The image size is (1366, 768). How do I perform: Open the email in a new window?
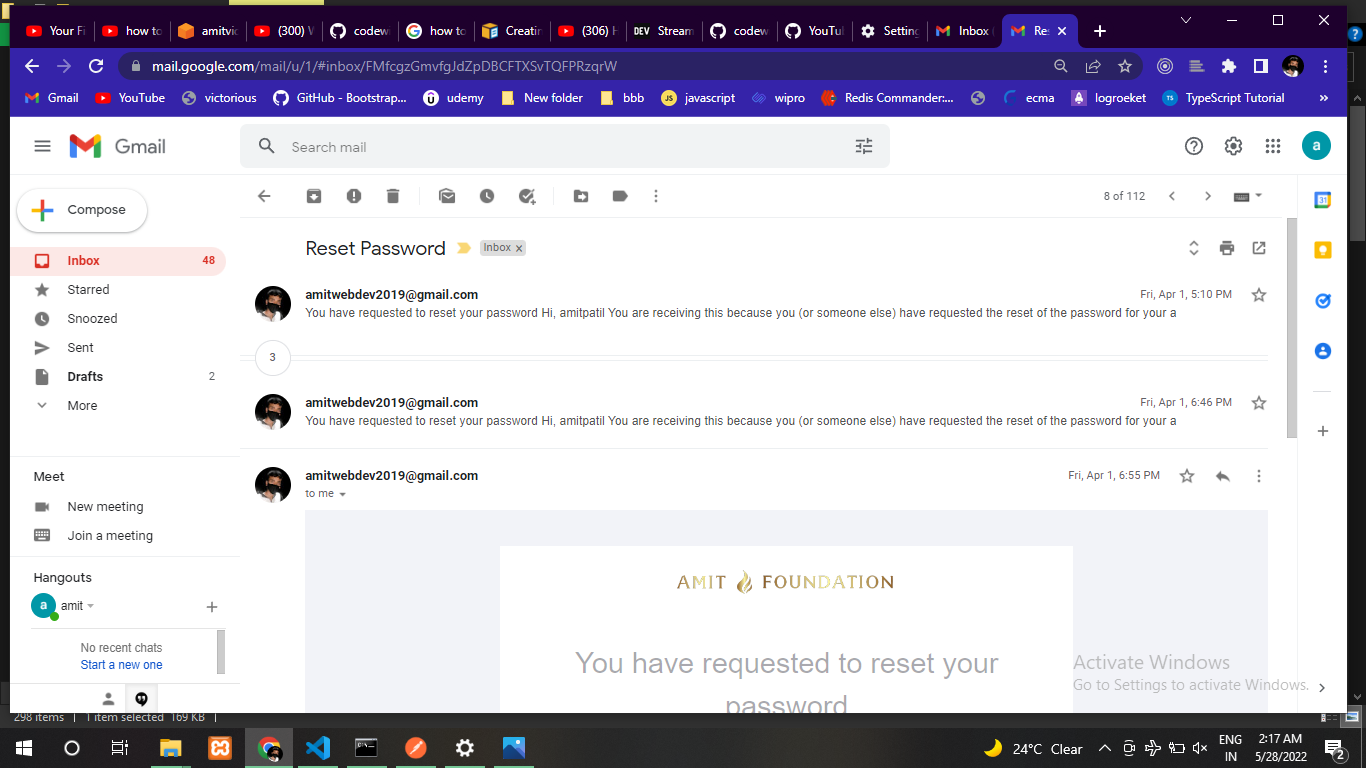click(x=1259, y=248)
